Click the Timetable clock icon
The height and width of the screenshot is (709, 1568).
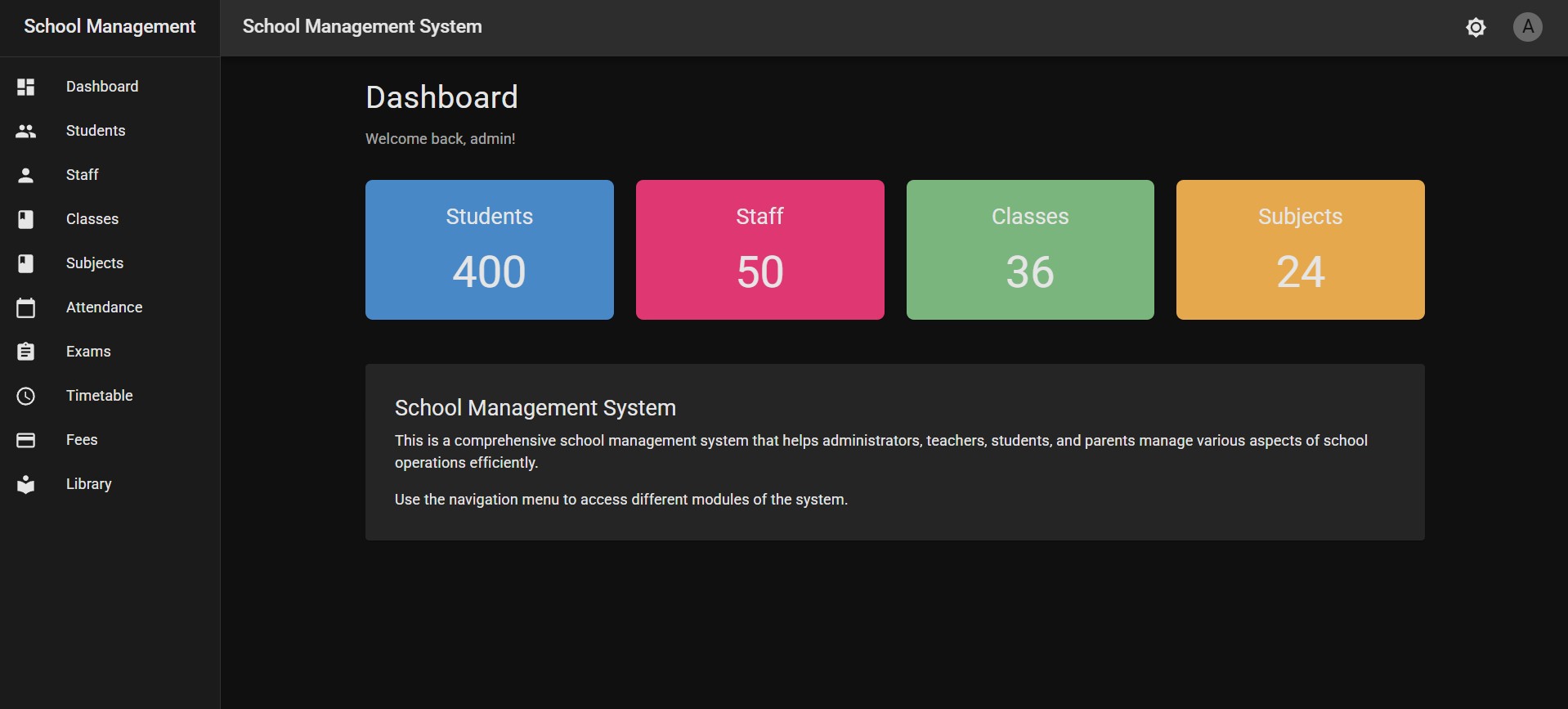(26, 396)
